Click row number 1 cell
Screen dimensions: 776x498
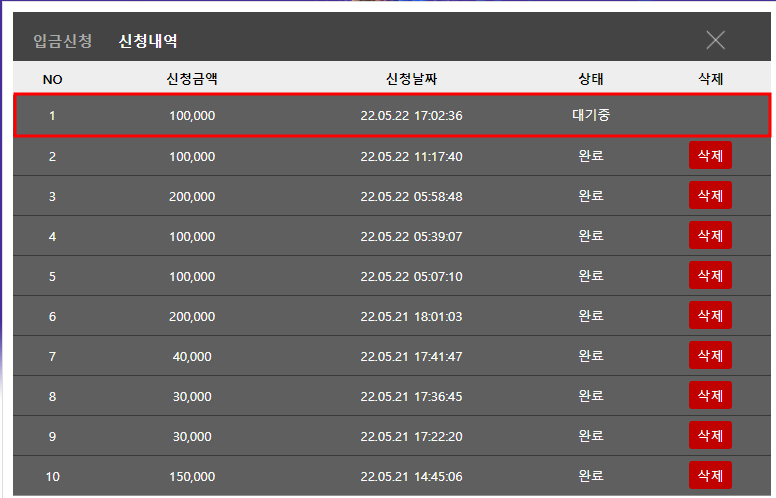52,116
